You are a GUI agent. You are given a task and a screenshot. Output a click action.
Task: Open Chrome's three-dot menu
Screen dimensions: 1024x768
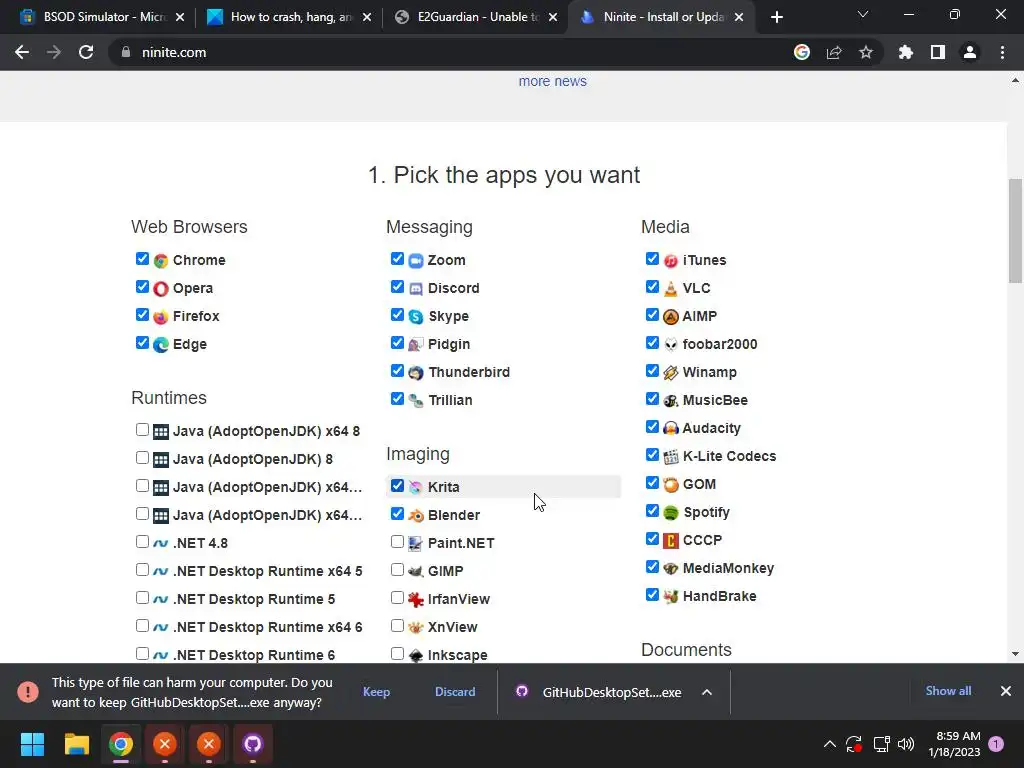[x=1002, y=52]
